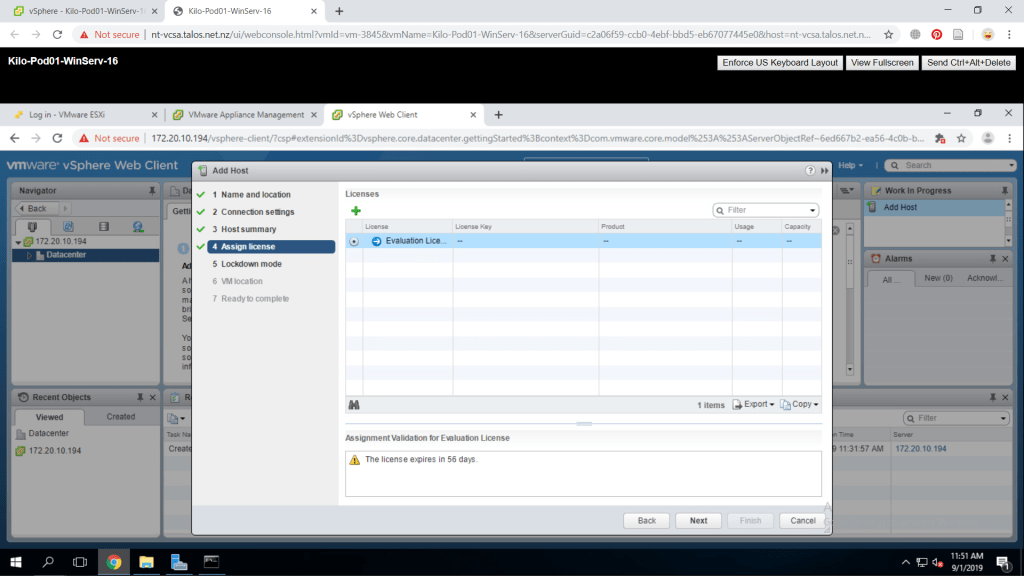Expand the Datacenter tree node
This screenshot has height=576, width=1024.
pos(30,255)
